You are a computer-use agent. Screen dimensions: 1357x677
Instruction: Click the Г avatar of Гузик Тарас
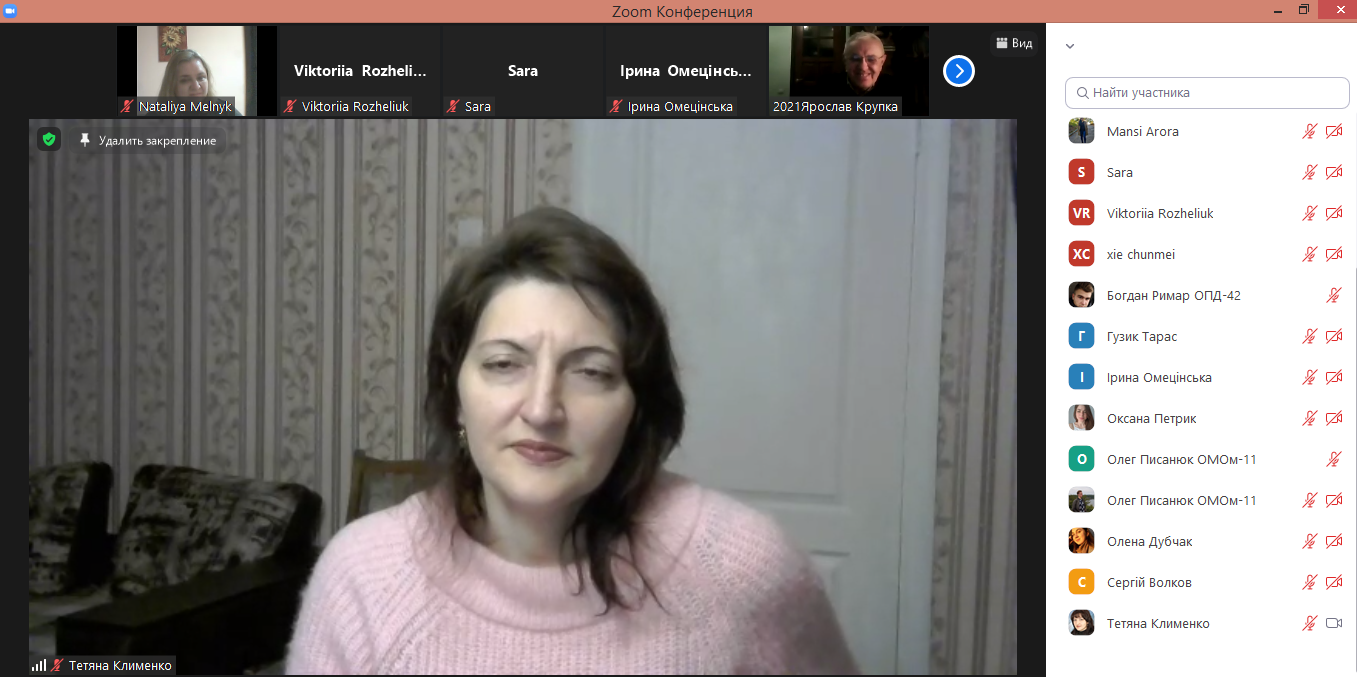(x=1081, y=336)
